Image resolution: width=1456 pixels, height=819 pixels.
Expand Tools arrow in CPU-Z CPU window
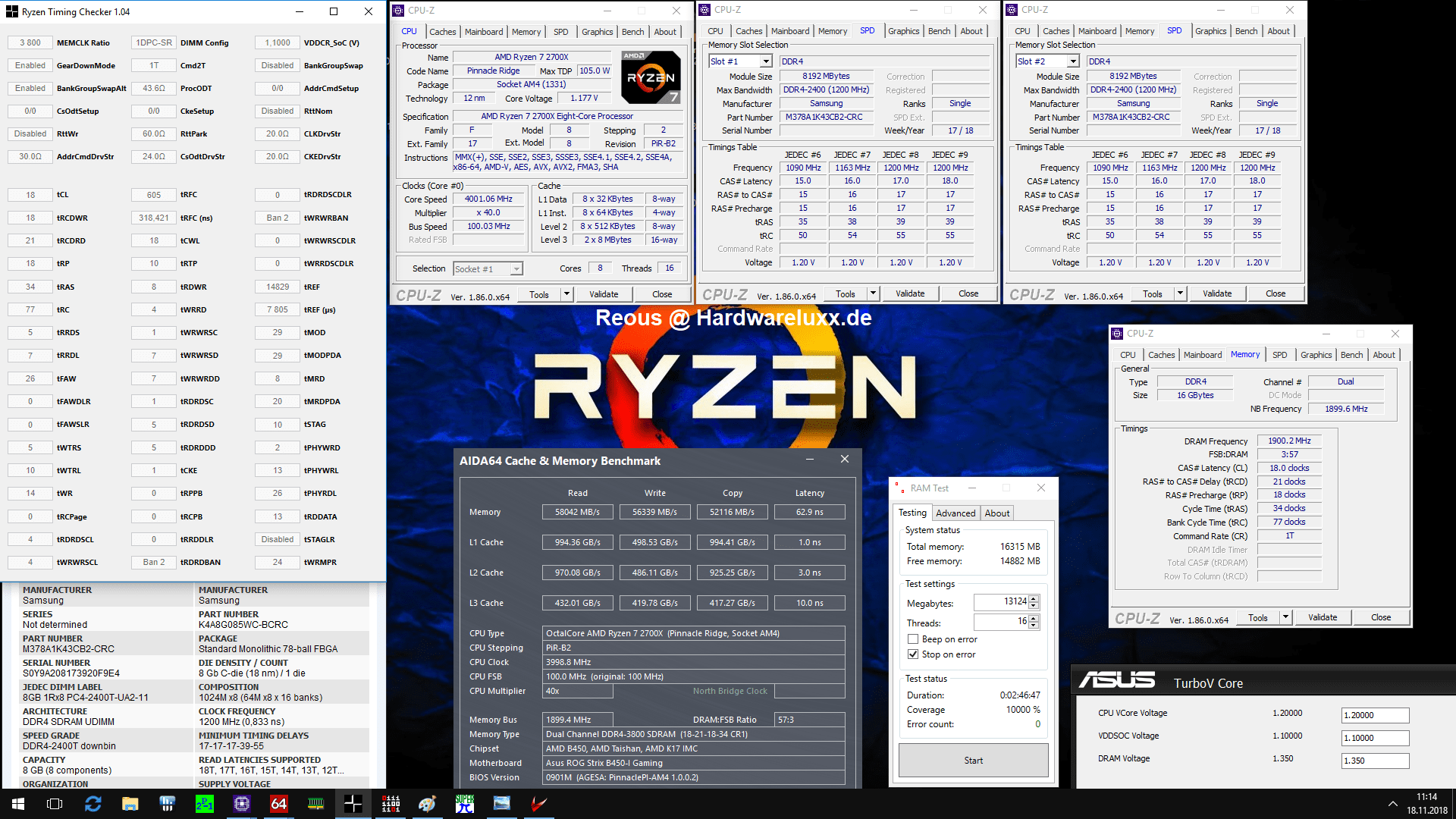click(566, 294)
